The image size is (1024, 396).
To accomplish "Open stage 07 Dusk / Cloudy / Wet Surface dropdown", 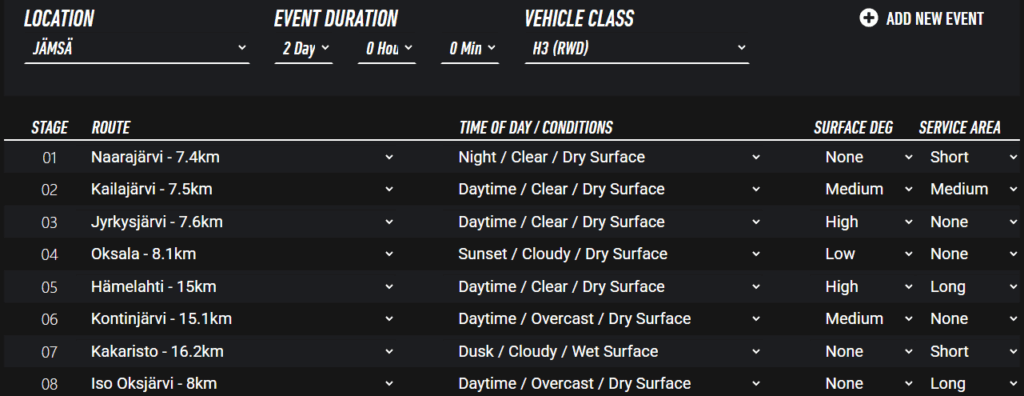I will coord(610,352).
